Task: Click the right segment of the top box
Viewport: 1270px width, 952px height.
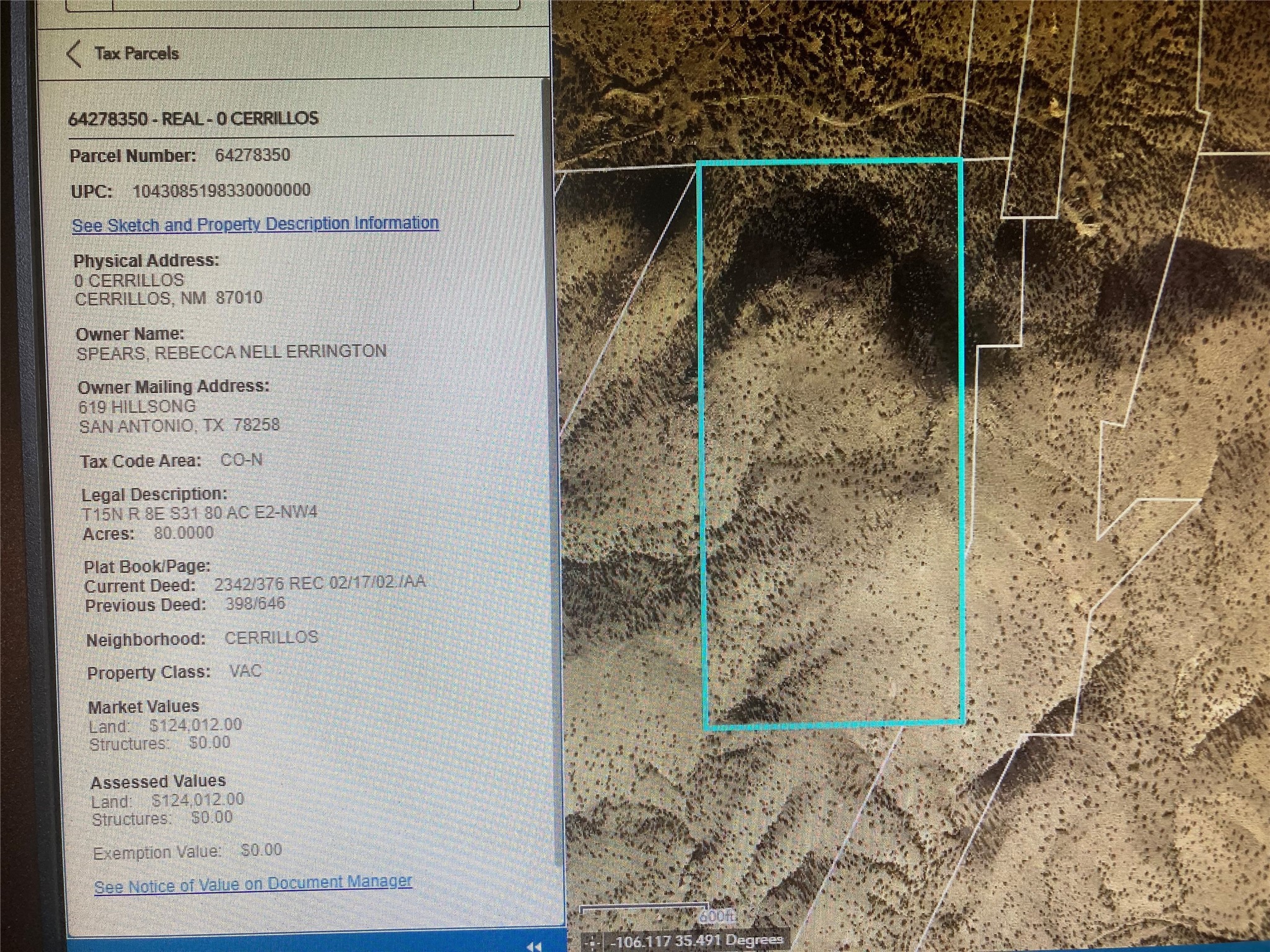Action: [x=496, y=4]
